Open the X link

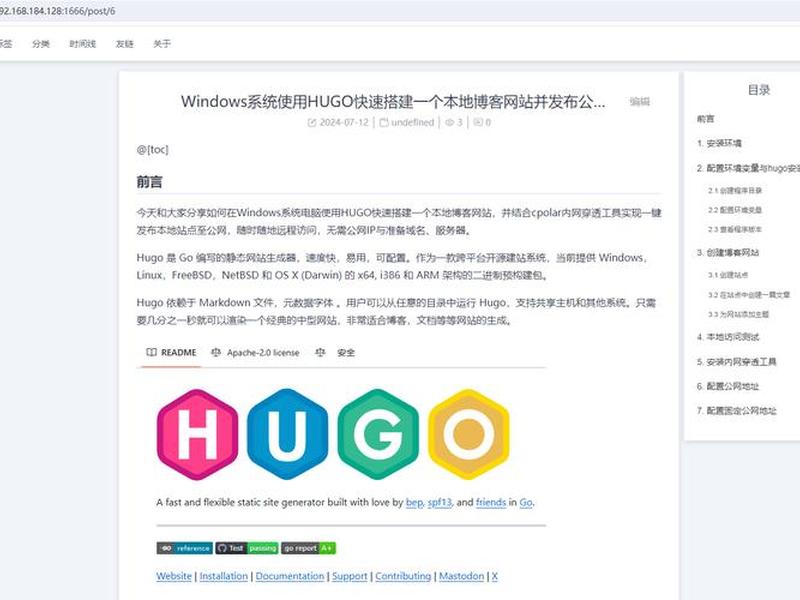click(494, 576)
